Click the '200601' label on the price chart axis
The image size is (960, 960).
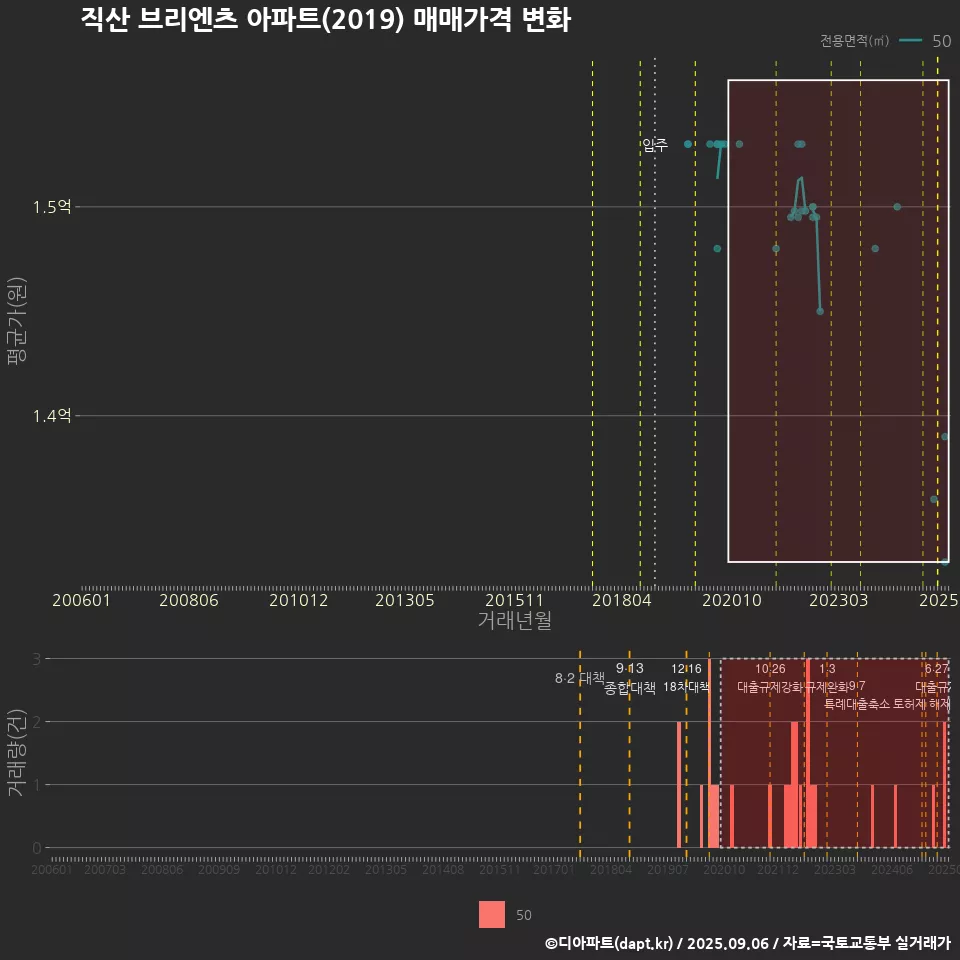81,600
